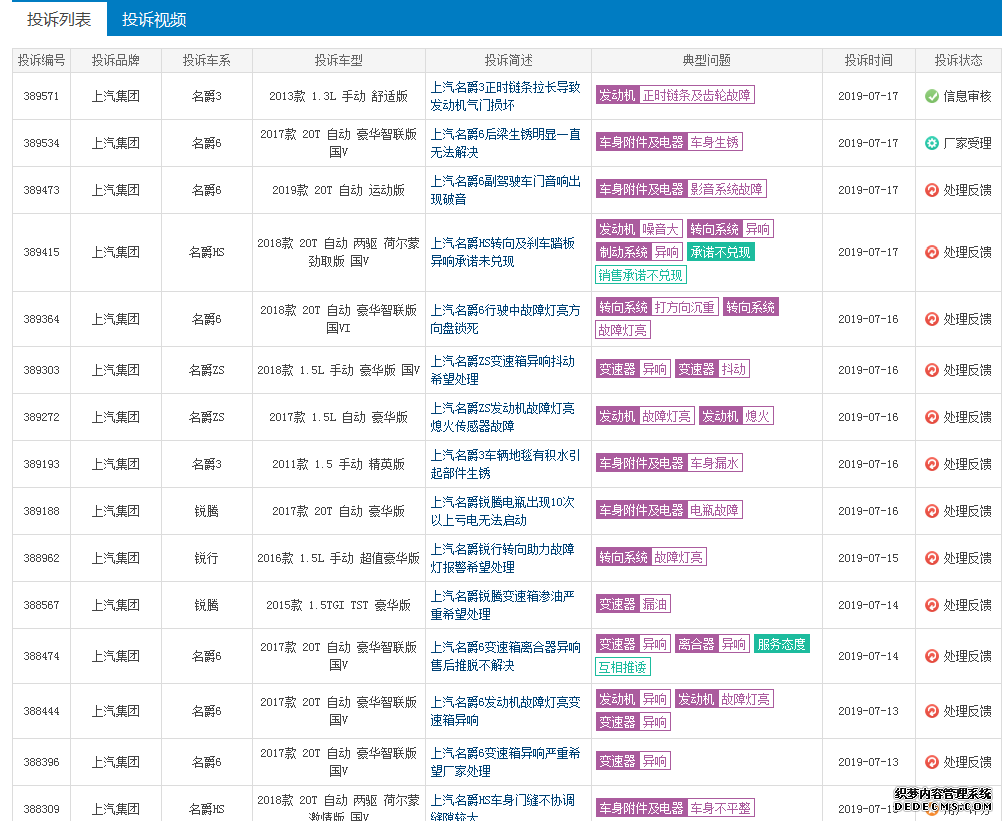Click the green 信息审核 status icon
Image resolution: width=1003 pixels, height=821 pixels.
click(932, 96)
